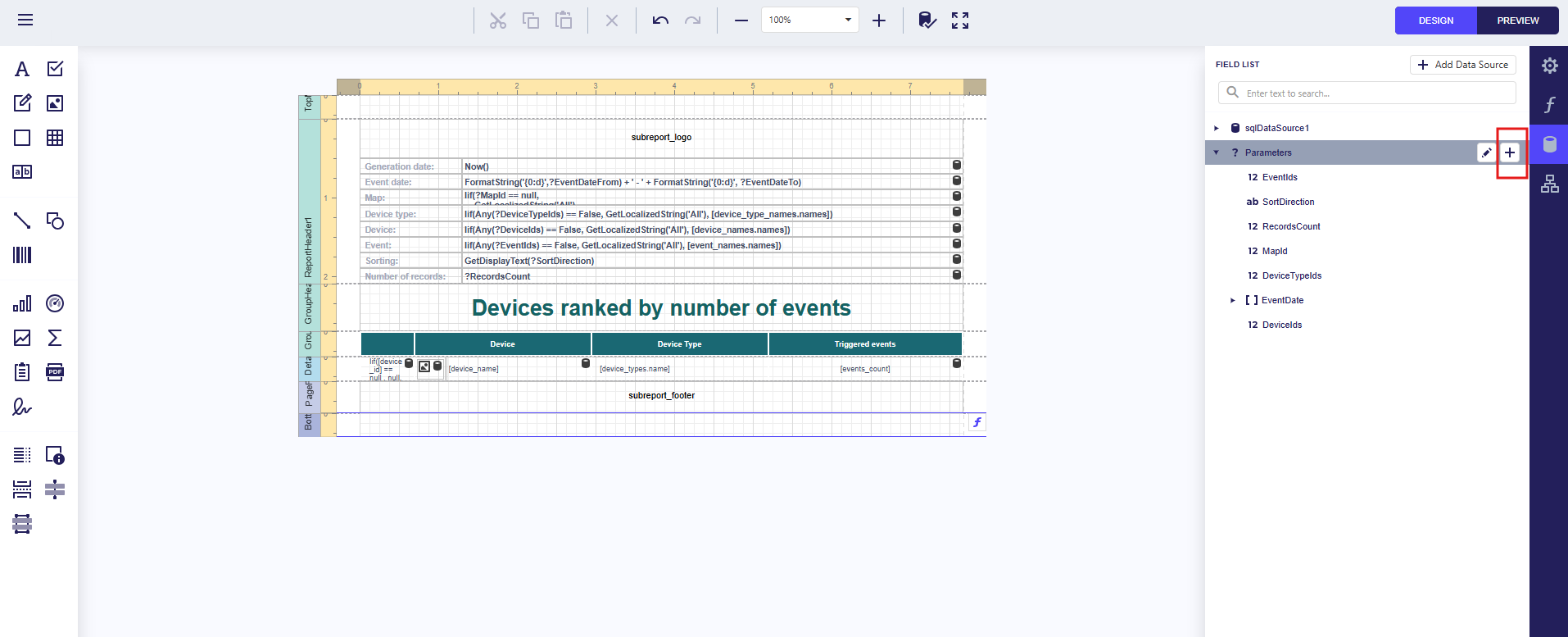Click the Undo toolbar button
The image size is (1568, 637).
pyautogui.click(x=660, y=20)
